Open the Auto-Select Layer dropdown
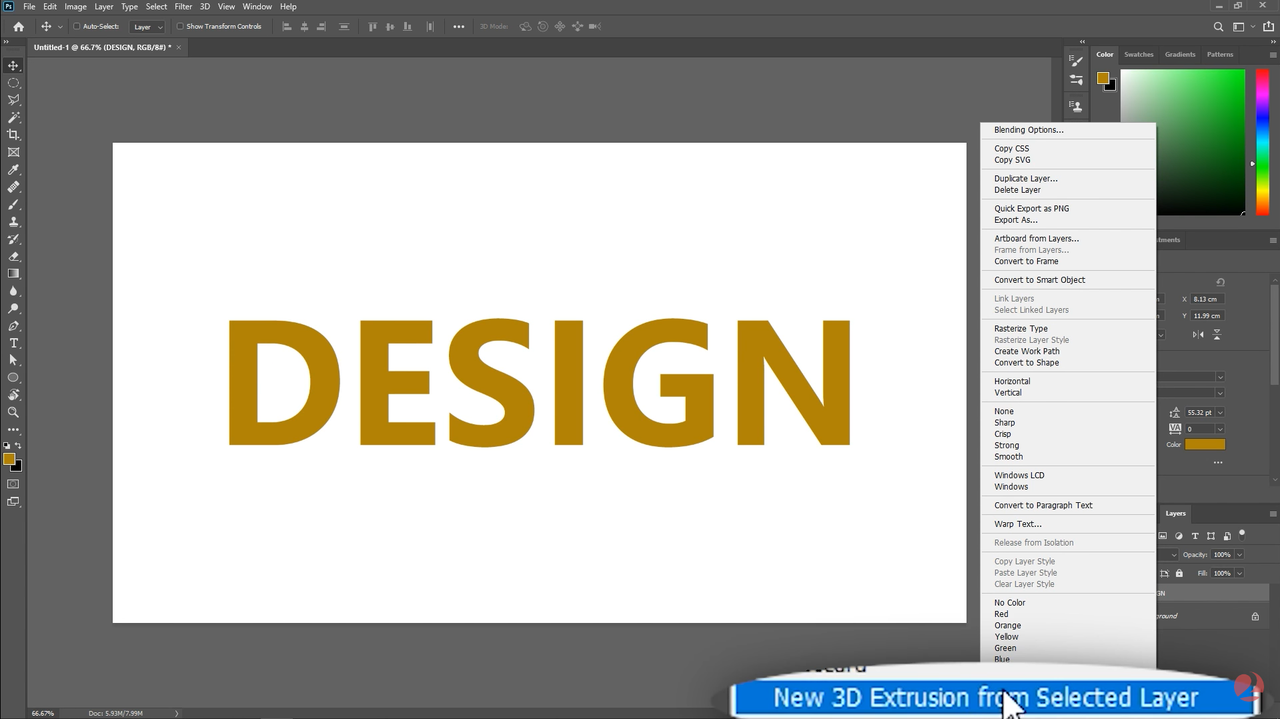The image size is (1280, 719). pyautogui.click(x=147, y=27)
